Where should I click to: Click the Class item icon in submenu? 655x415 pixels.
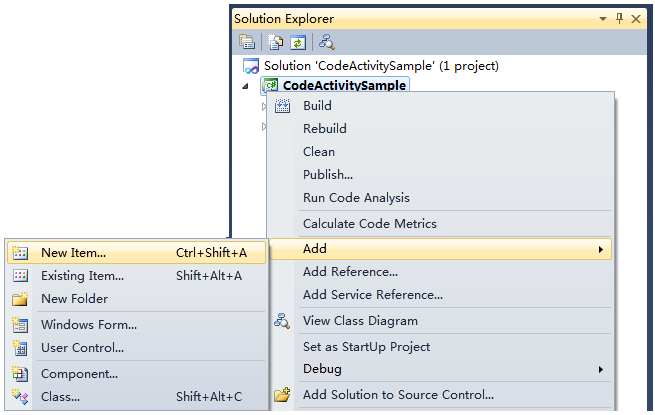click(x=20, y=397)
